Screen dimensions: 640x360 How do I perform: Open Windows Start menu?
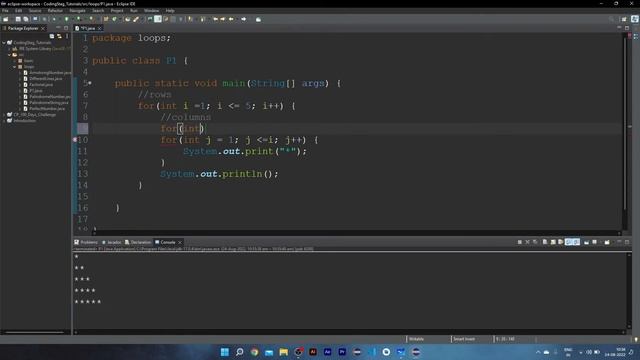(x=224, y=352)
